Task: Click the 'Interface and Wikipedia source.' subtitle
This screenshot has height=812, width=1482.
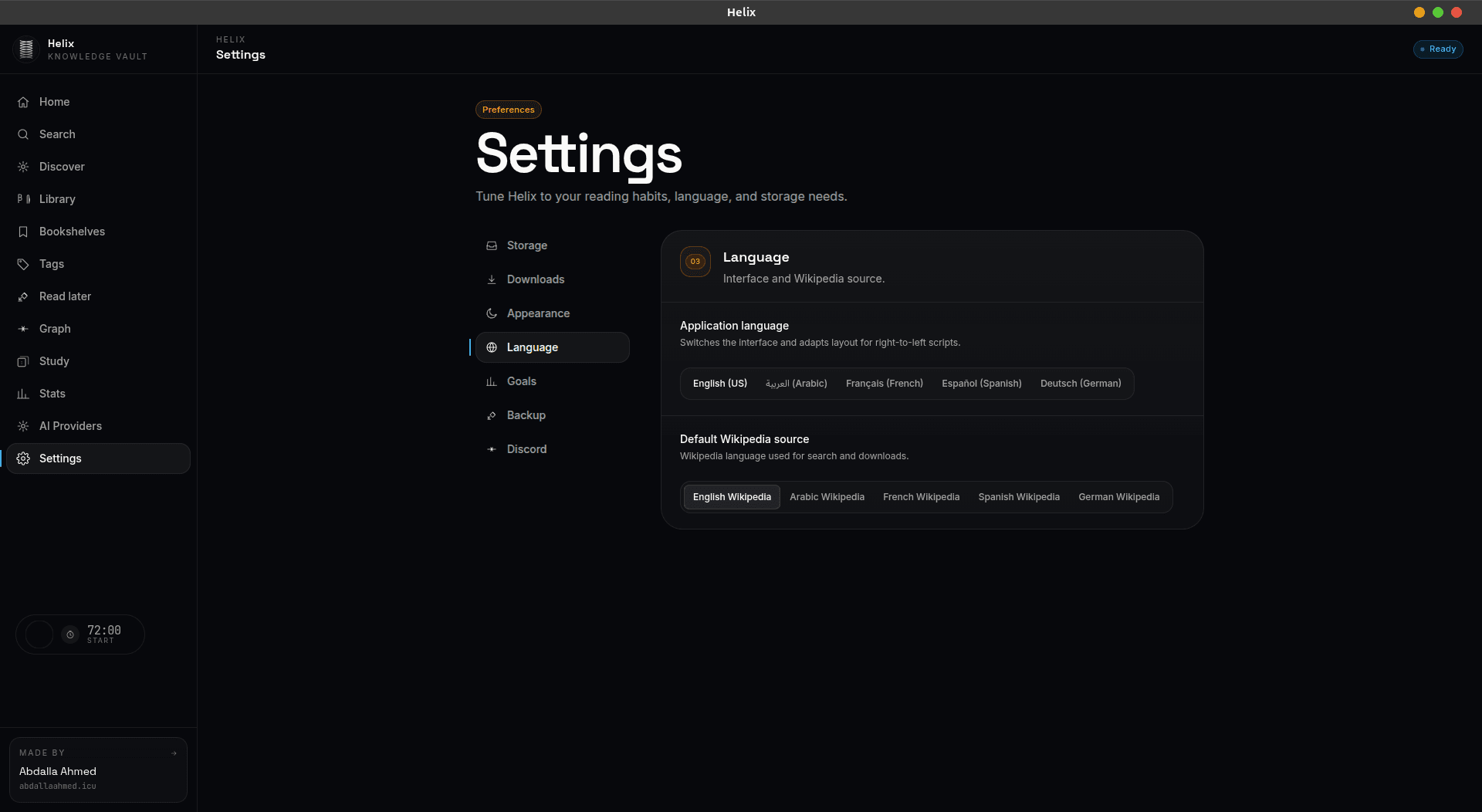Action: (x=804, y=279)
